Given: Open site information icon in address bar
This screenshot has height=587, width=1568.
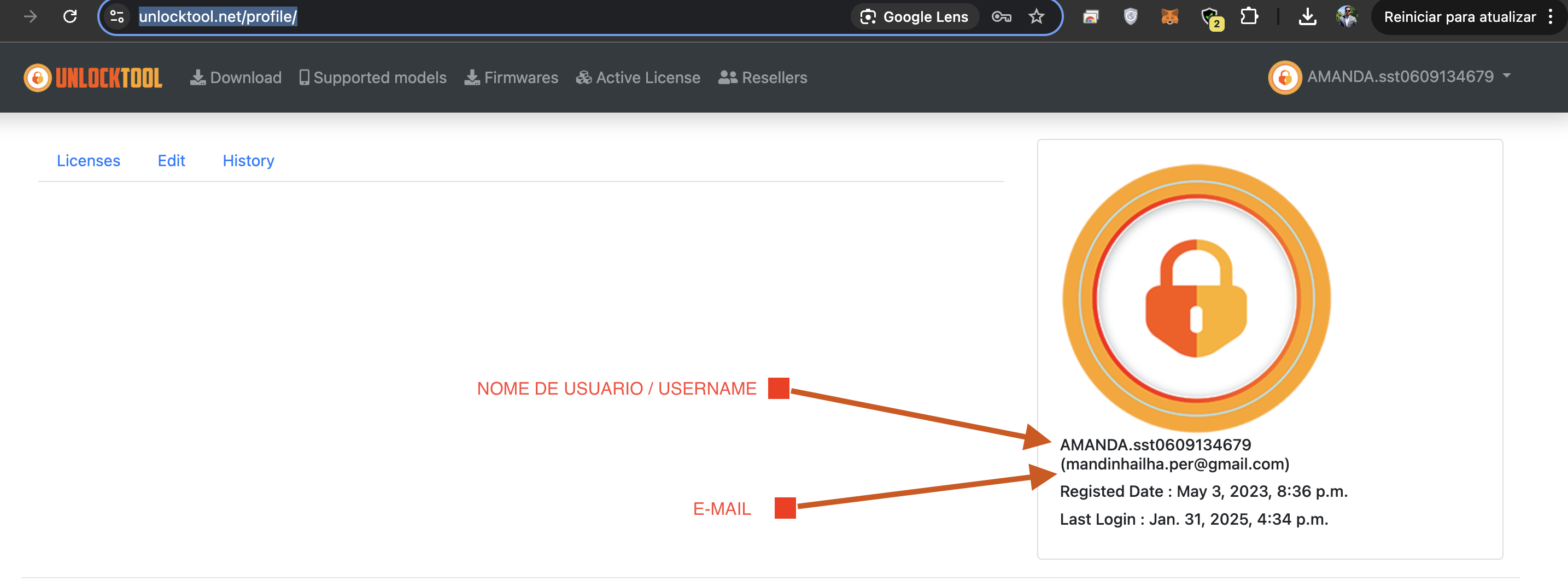Looking at the screenshot, I should [x=117, y=16].
